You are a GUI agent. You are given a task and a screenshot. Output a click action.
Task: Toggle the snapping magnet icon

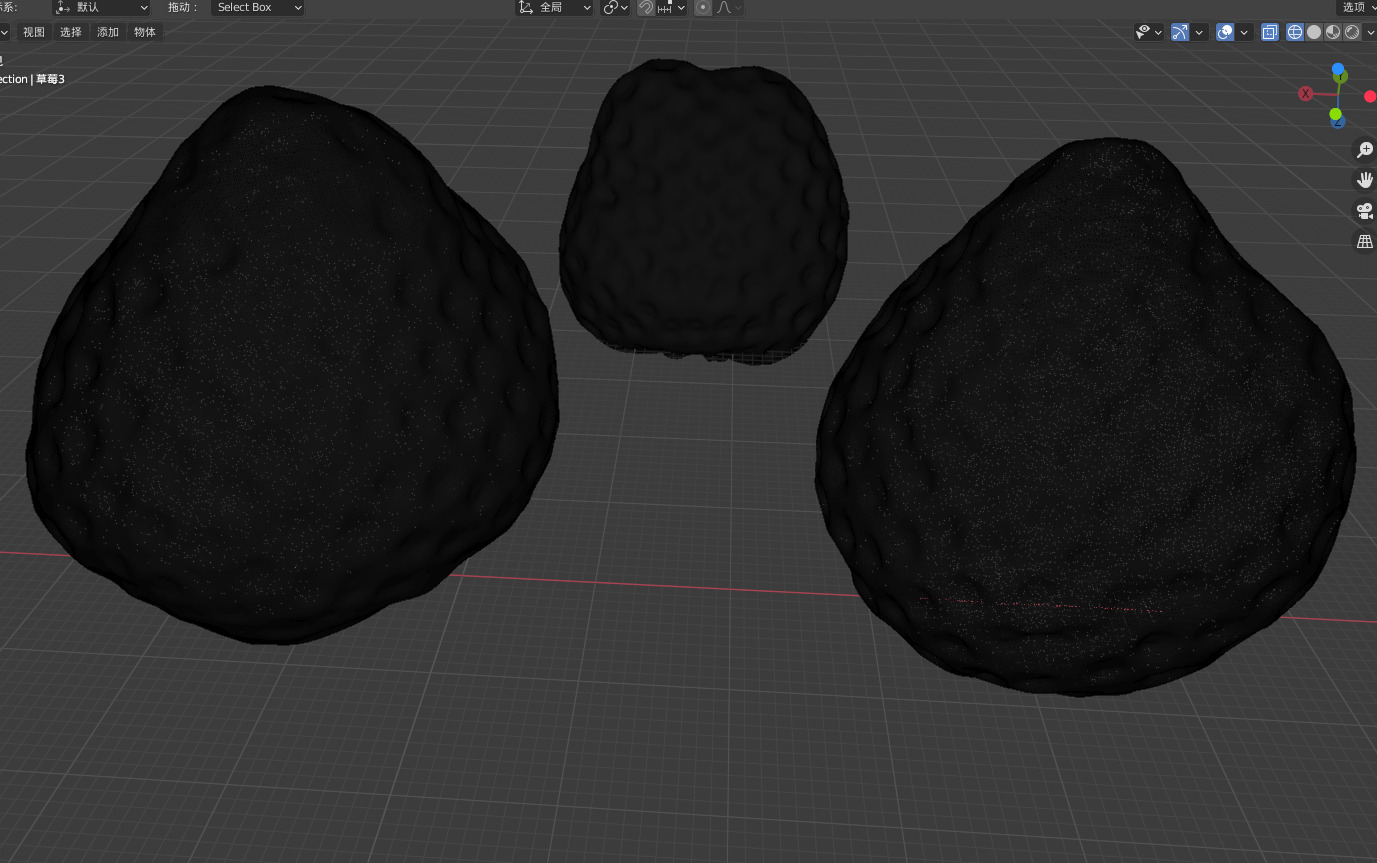tap(646, 7)
